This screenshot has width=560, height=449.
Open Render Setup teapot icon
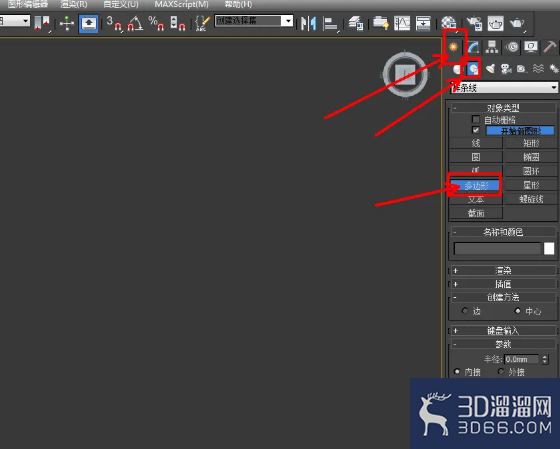click(474, 24)
